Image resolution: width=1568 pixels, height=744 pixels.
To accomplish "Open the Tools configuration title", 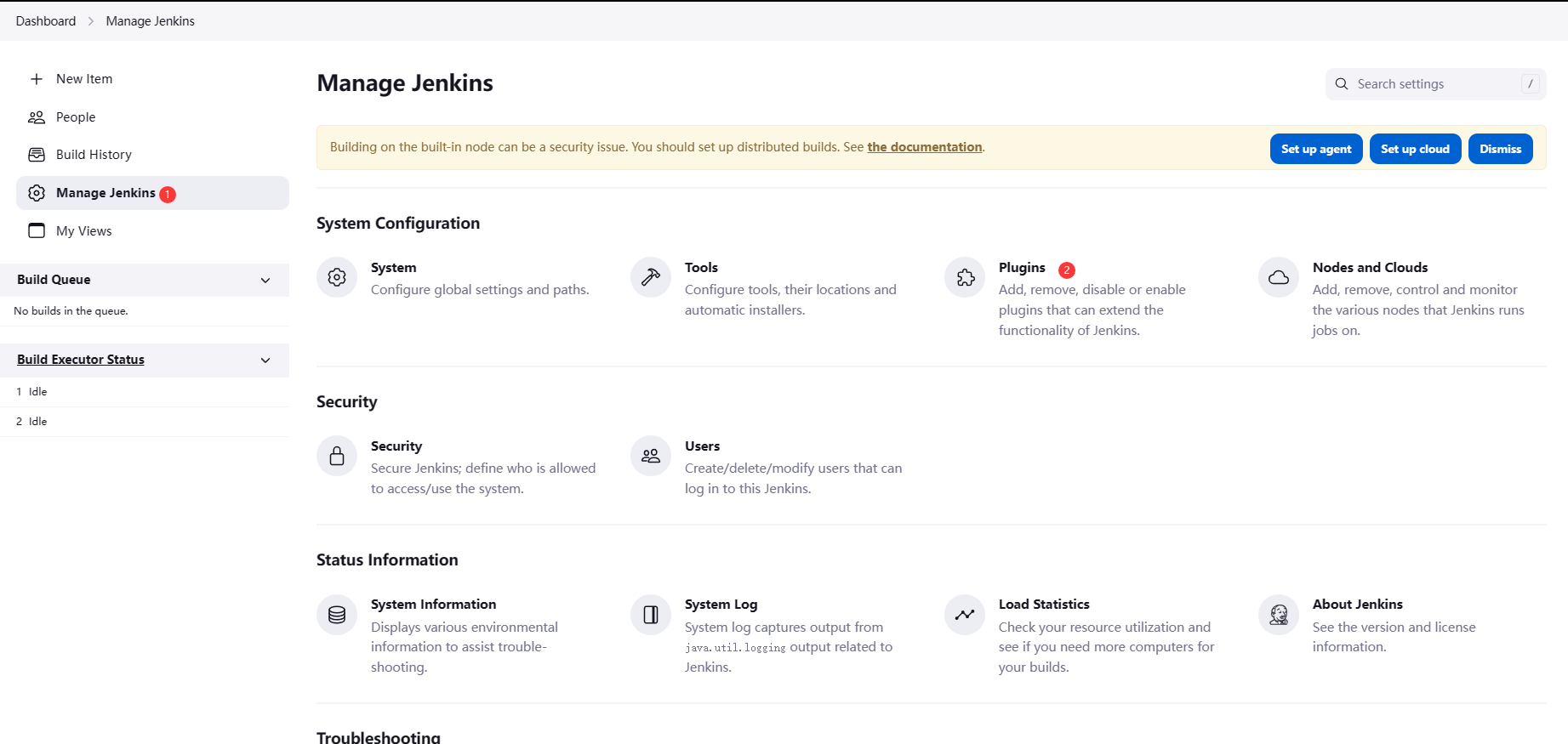I will [x=701, y=268].
